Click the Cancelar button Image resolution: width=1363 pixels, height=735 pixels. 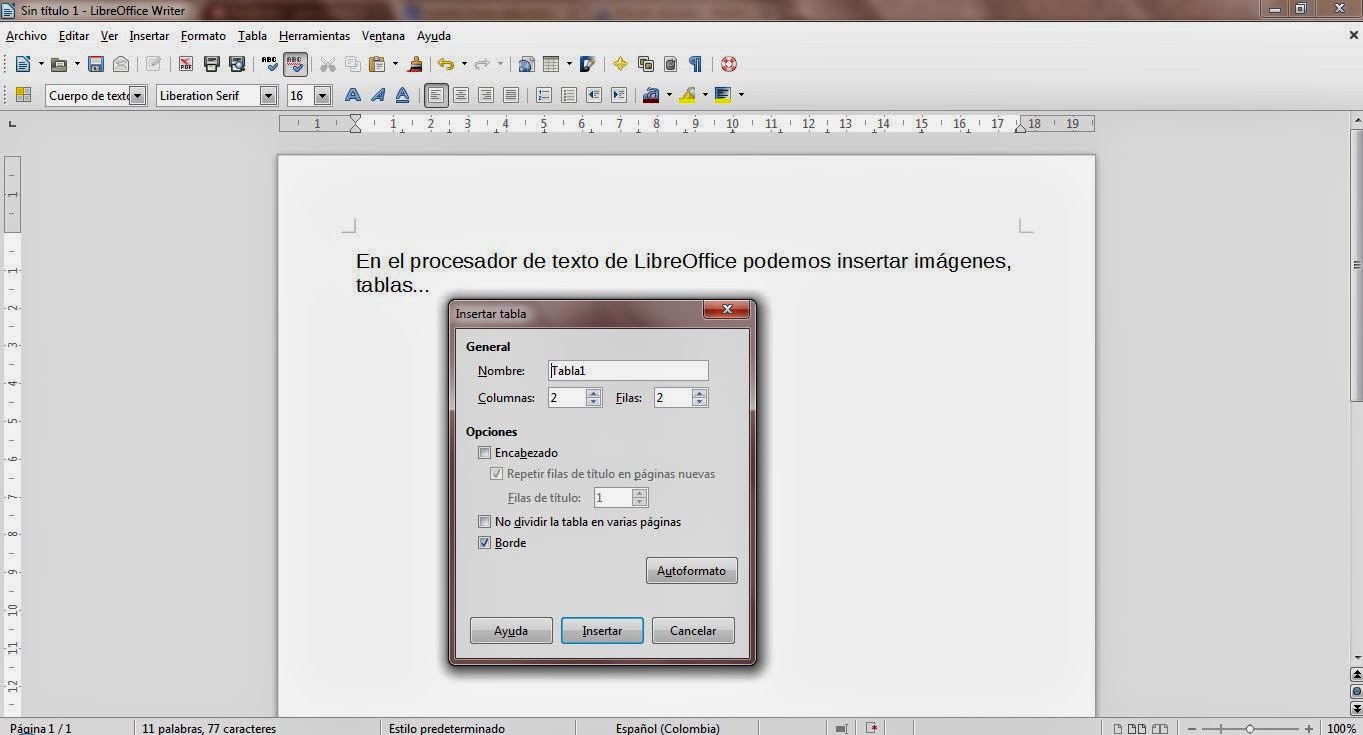[x=693, y=631]
